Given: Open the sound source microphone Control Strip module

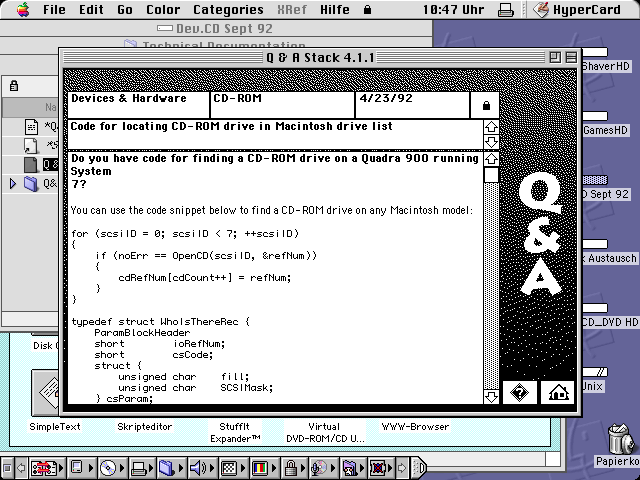Looking at the screenshot, I should pos(323,468).
